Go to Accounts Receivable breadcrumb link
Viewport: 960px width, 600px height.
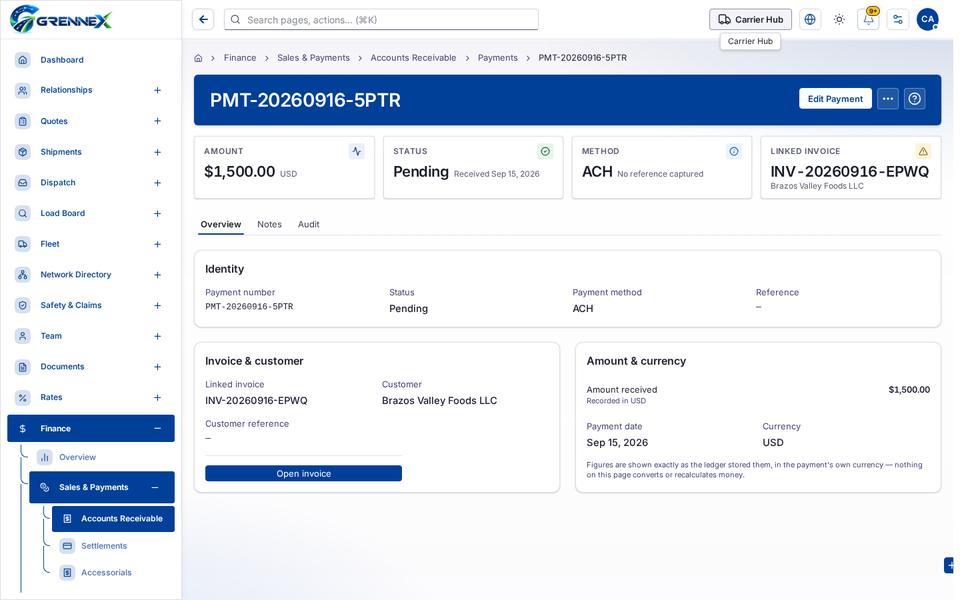point(413,58)
